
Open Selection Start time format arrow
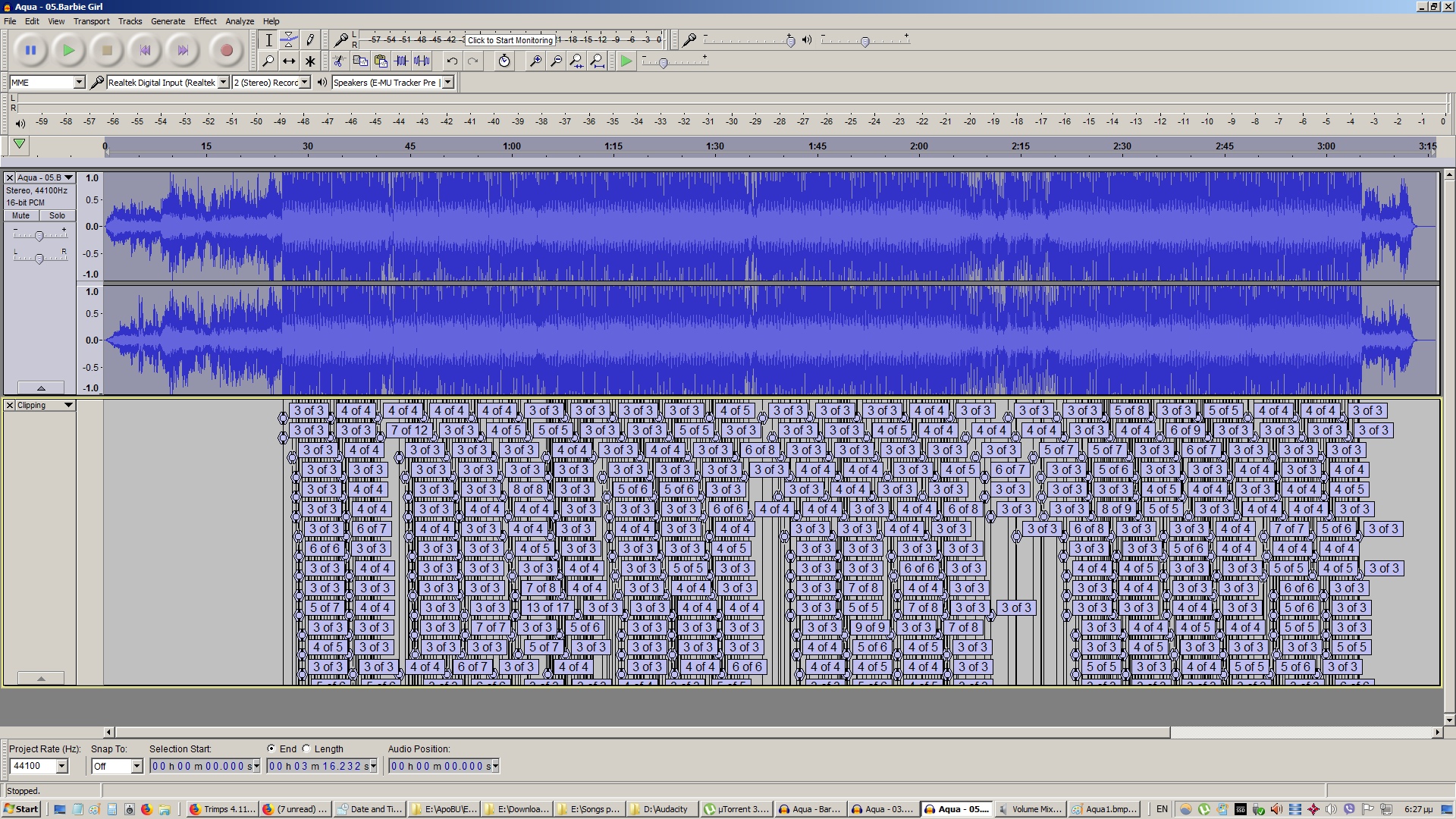click(x=256, y=766)
